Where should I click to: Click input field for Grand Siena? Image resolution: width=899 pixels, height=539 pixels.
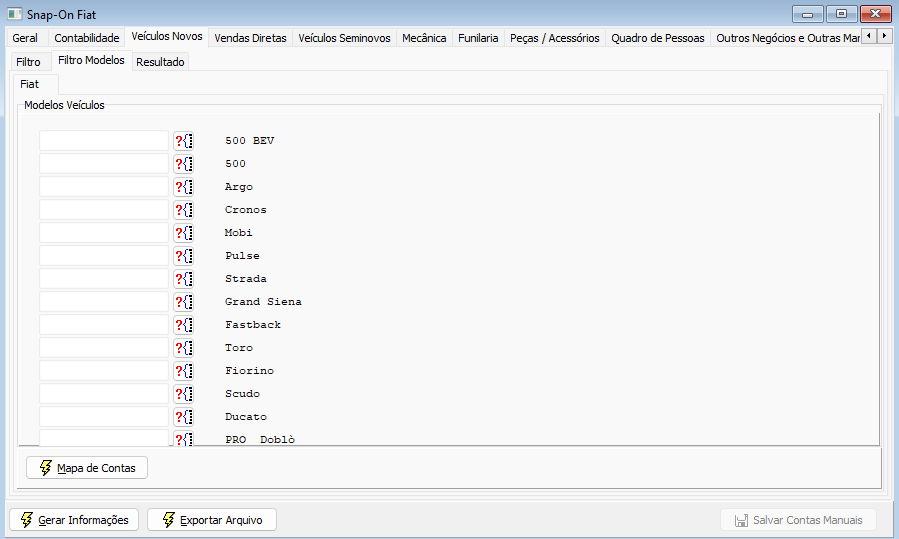104,302
